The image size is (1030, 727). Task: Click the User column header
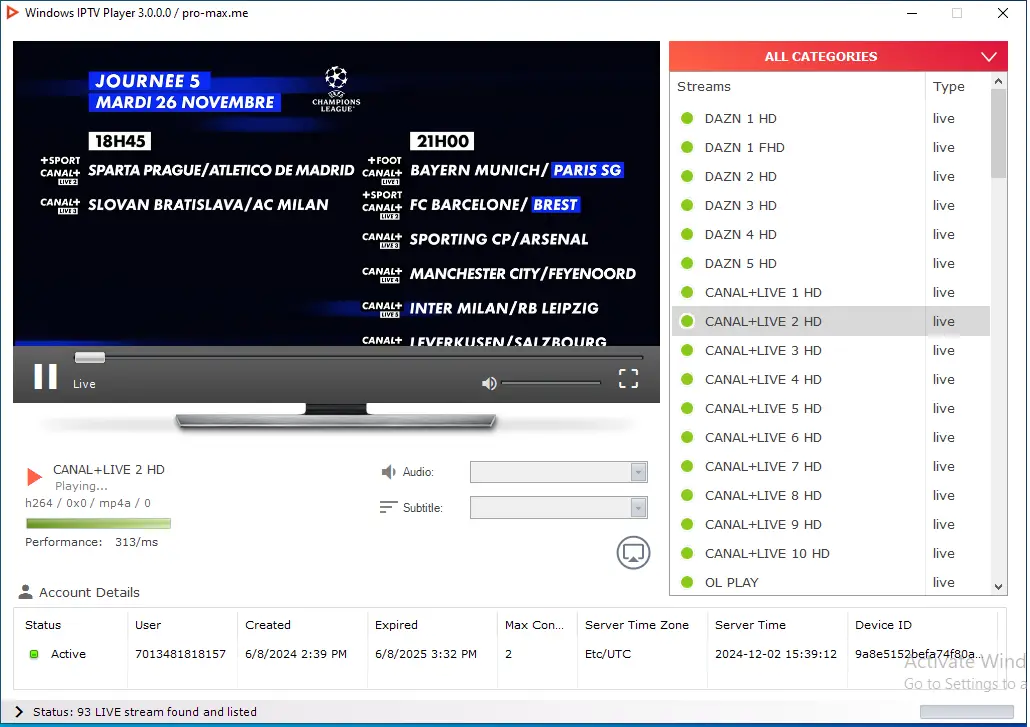click(182, 625)
